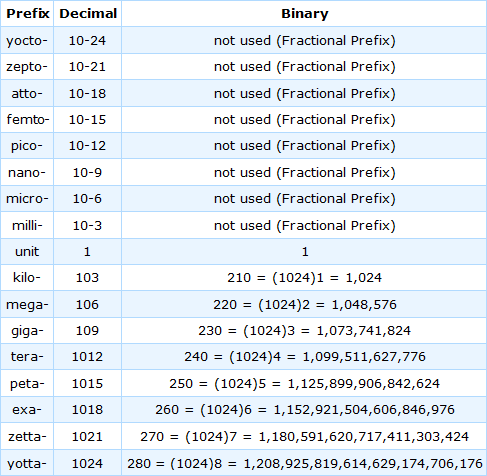487x476 pixels.
Task: Click binary cell starting '280 = (1024)8'
Action: click(x=304, y=463)
